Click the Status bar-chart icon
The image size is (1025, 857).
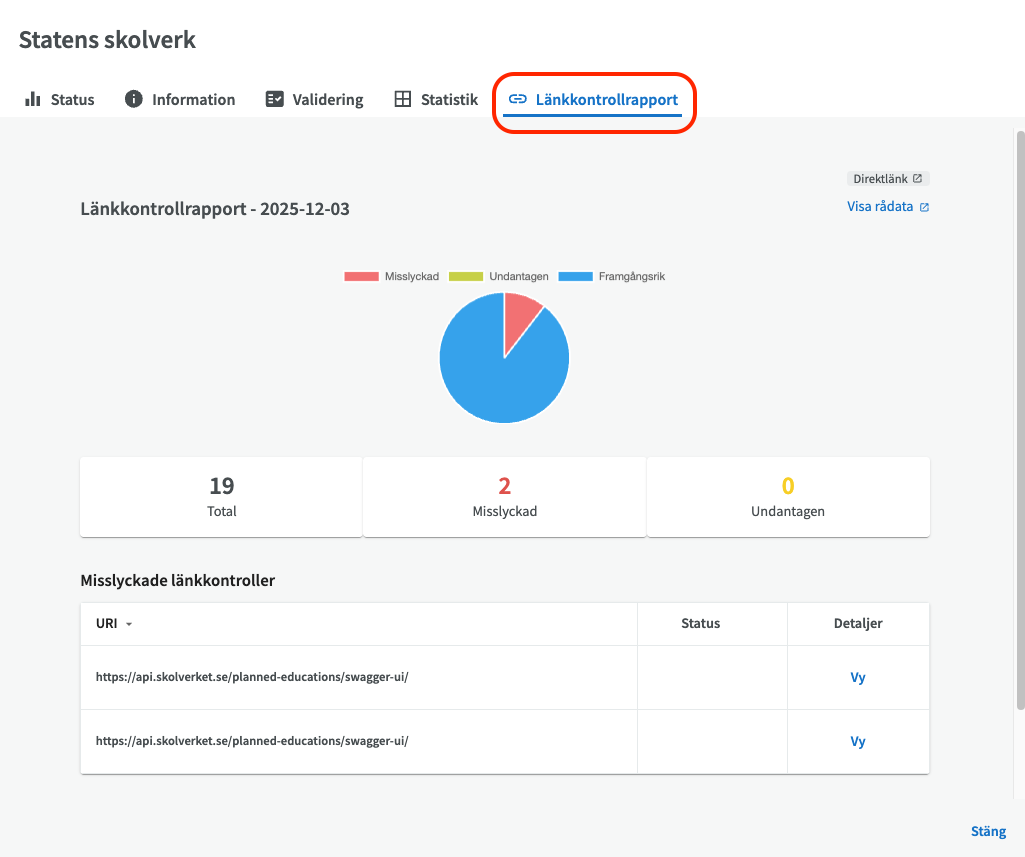(x=33, y=99)
